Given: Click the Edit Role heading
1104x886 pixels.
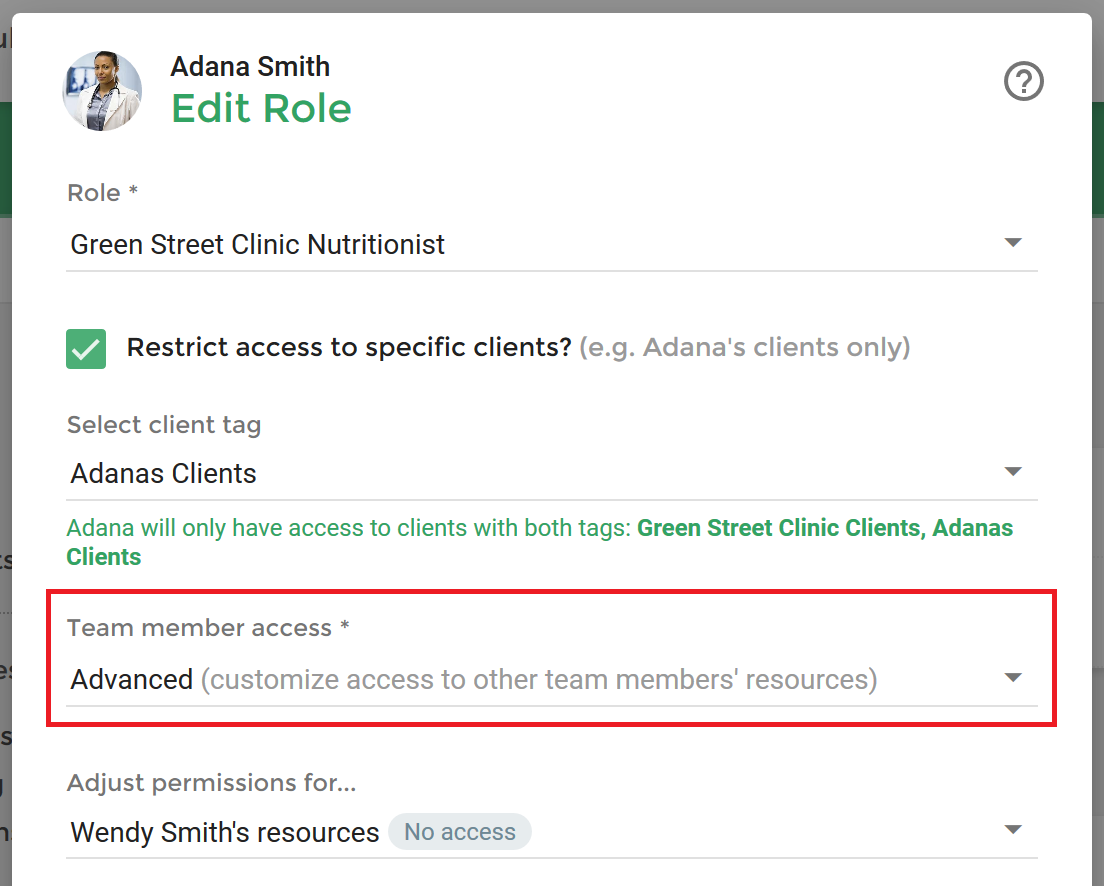Looking at the screenshot, I should point(261,108).
